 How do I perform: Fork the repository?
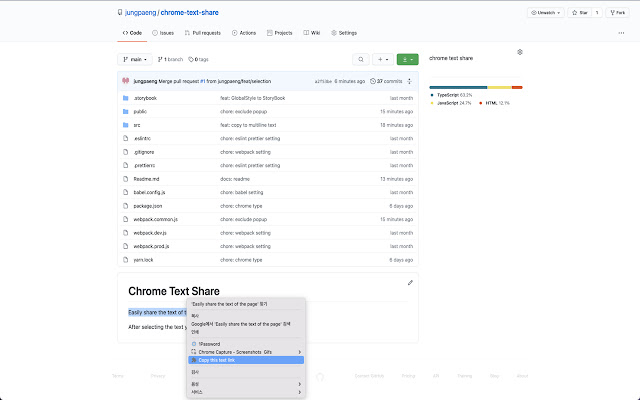point(618,13)
